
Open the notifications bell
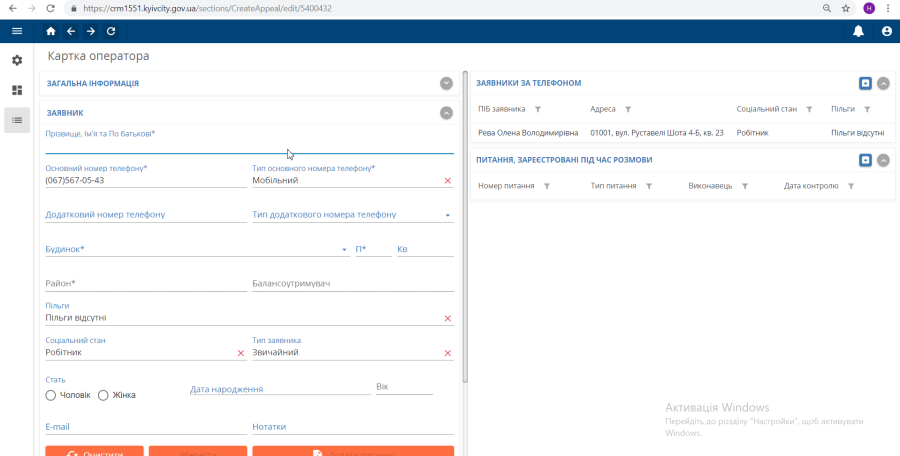858,31
